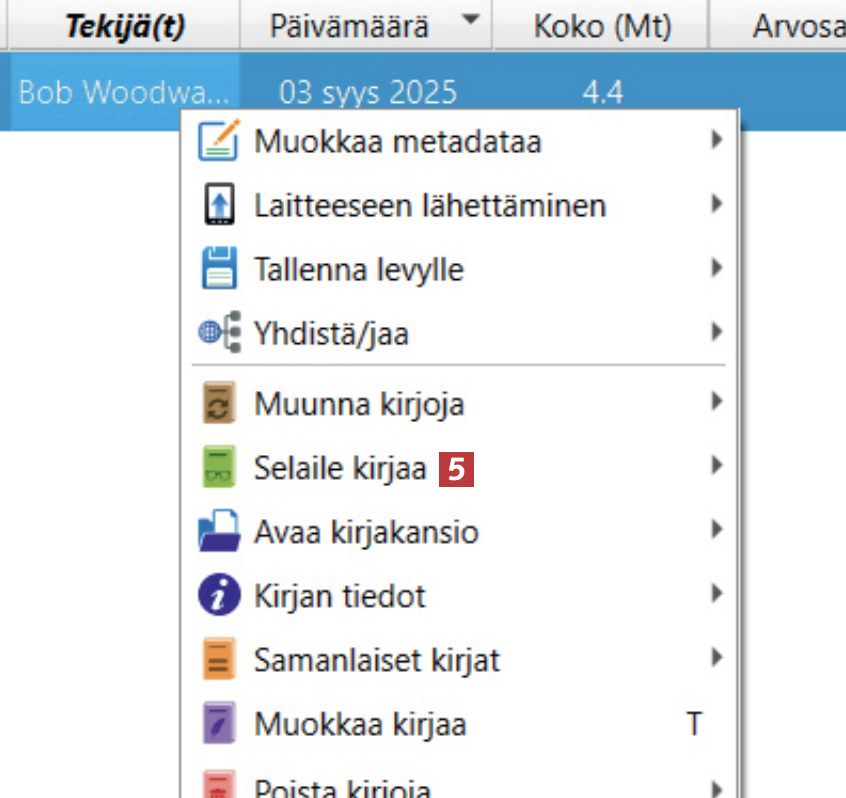
Task: Open Selaile kirjaa menu entry
Action: [x=460, y=467]
